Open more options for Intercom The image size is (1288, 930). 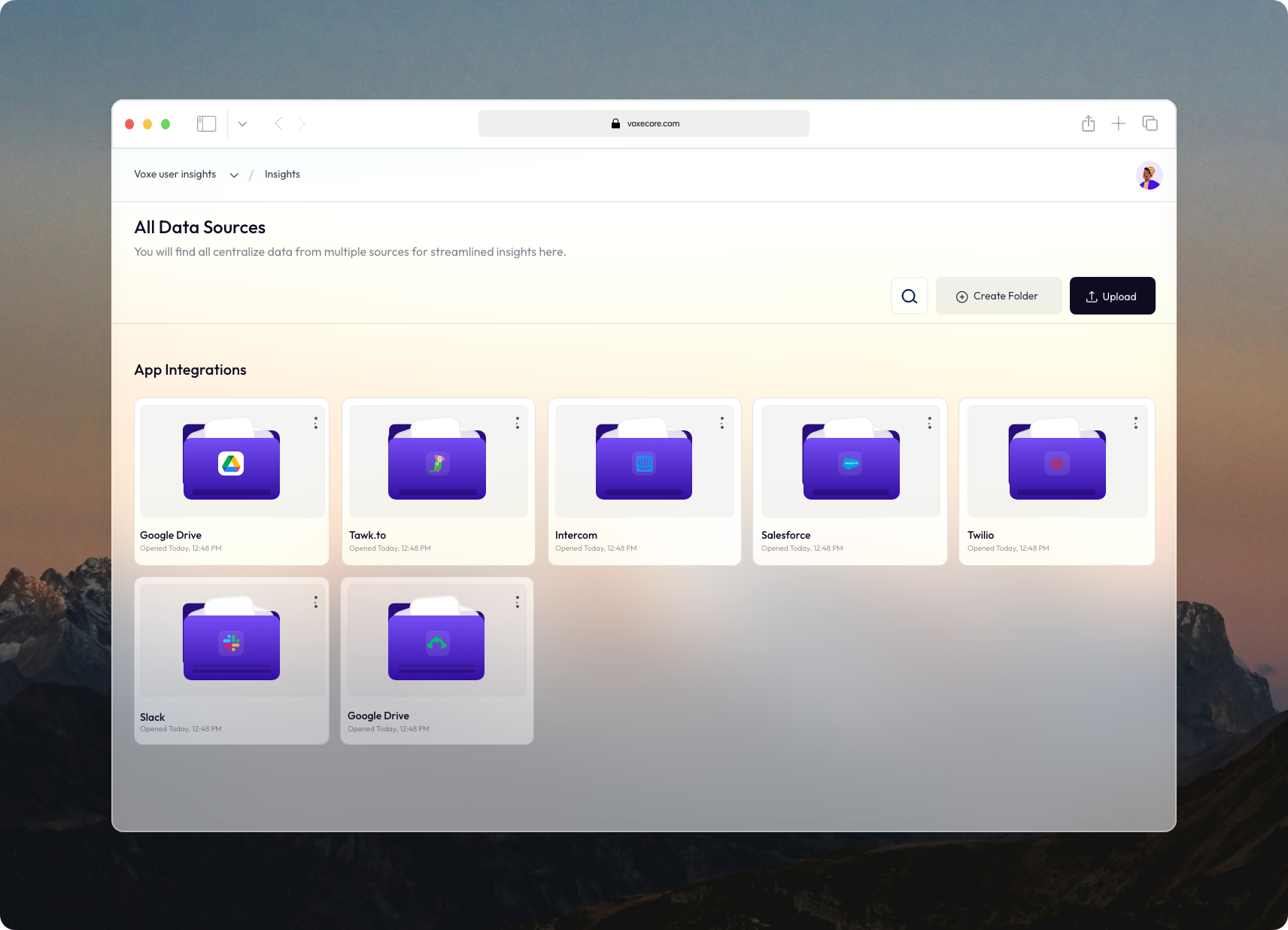pos(721,423)
